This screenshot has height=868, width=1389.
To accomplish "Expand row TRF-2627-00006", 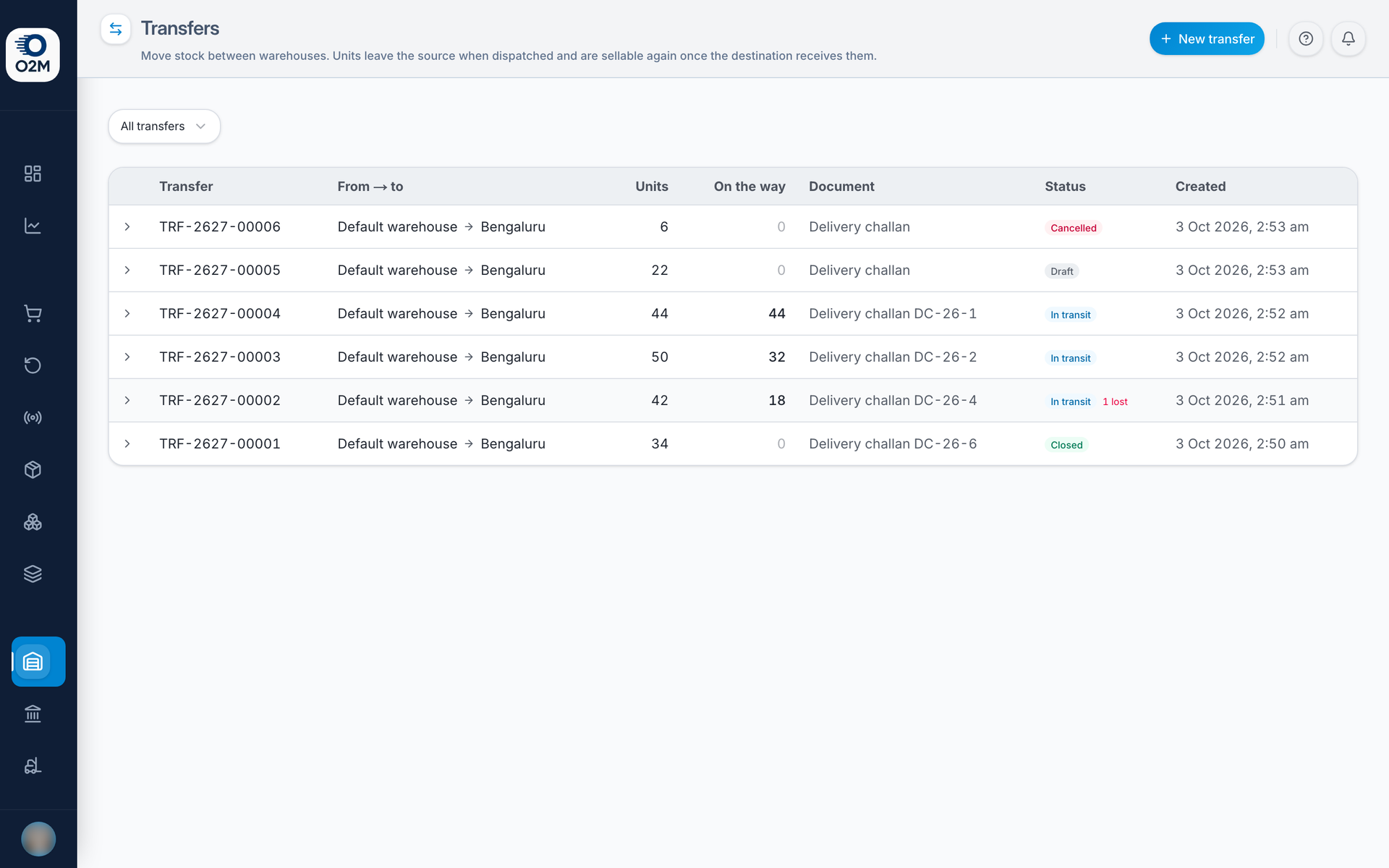I will click(127, 226).
